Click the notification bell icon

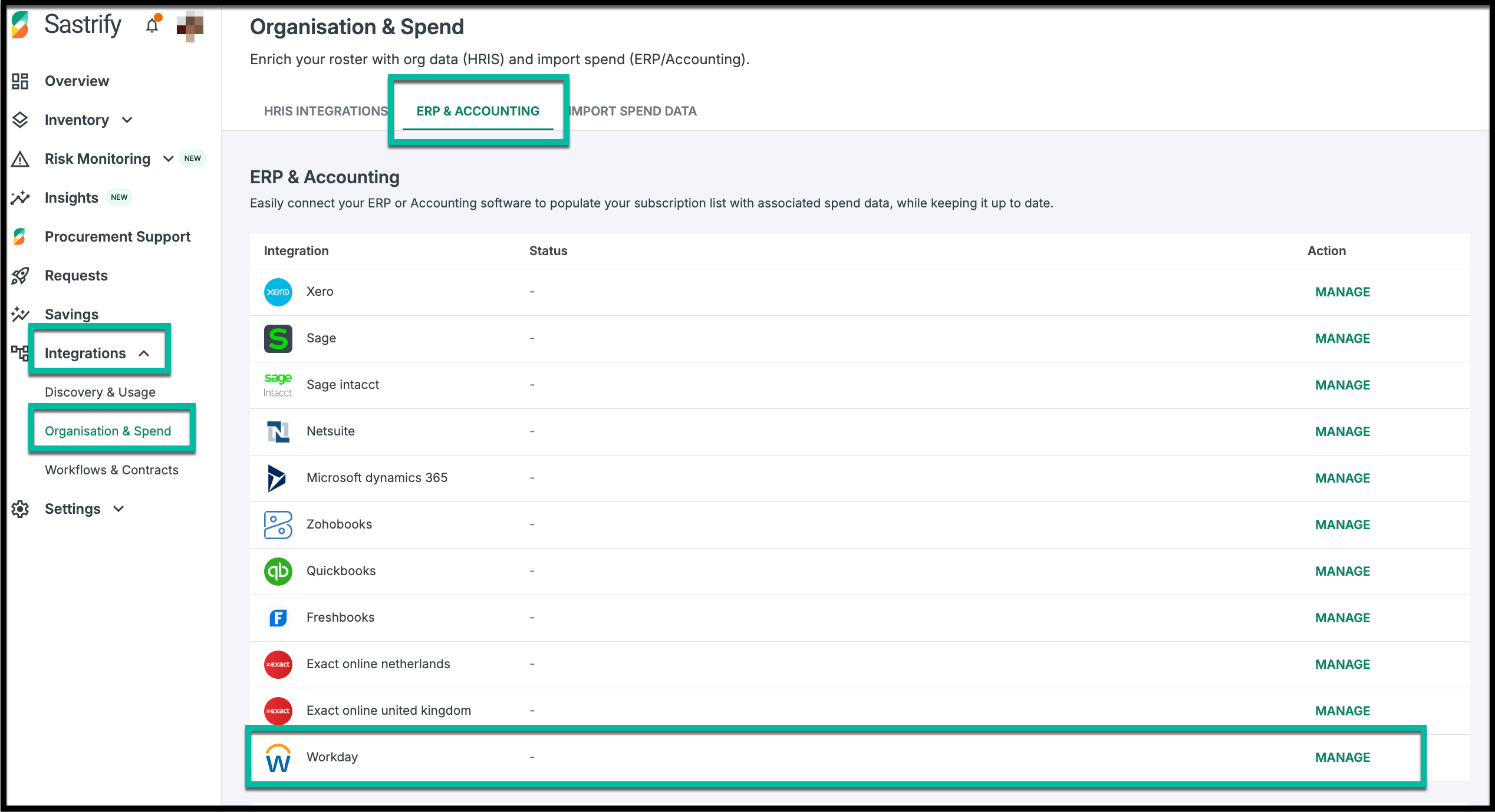click(x=153, y=25)
